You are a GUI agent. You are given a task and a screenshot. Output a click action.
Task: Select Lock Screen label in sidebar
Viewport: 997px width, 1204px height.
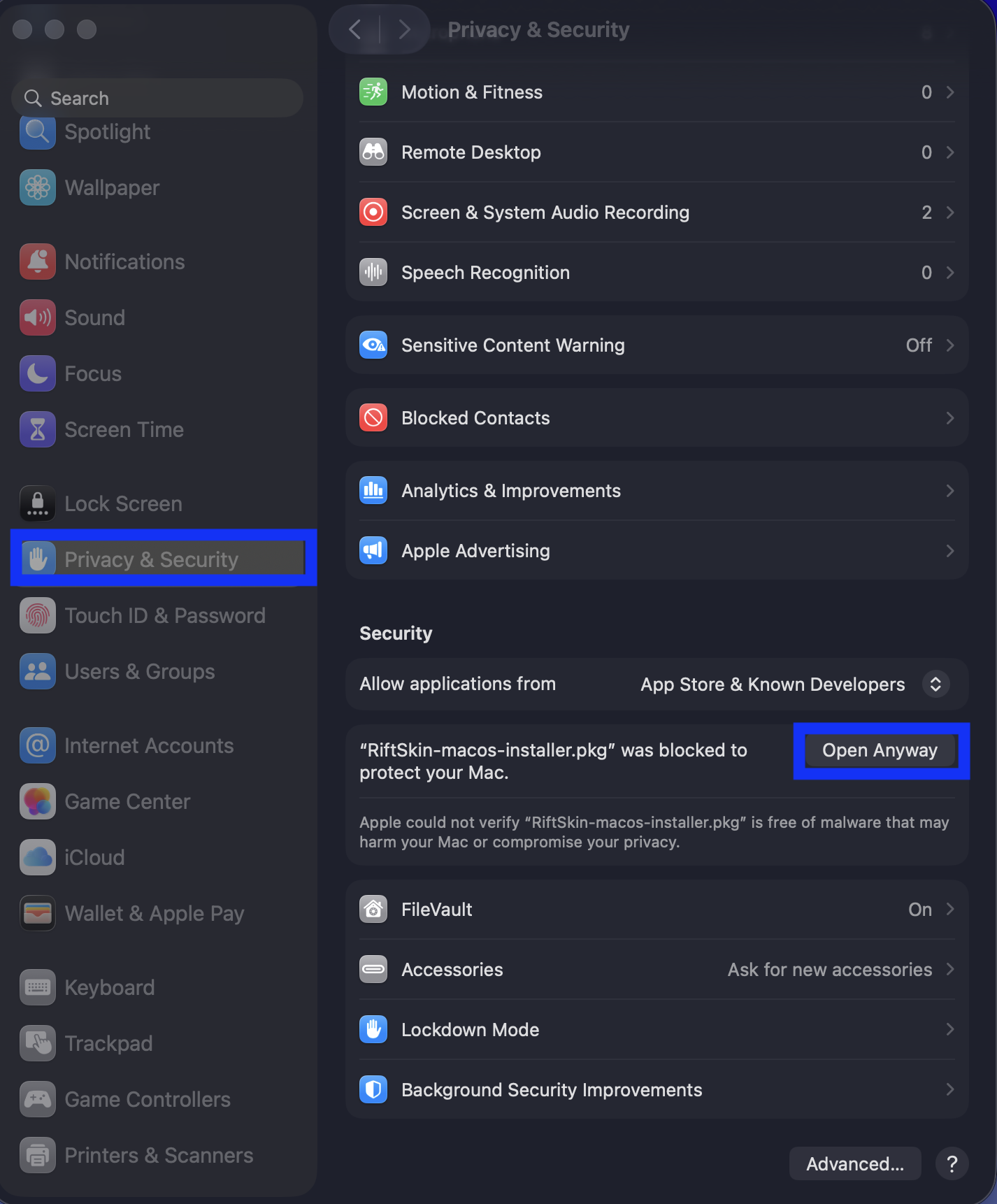[124, 503]
